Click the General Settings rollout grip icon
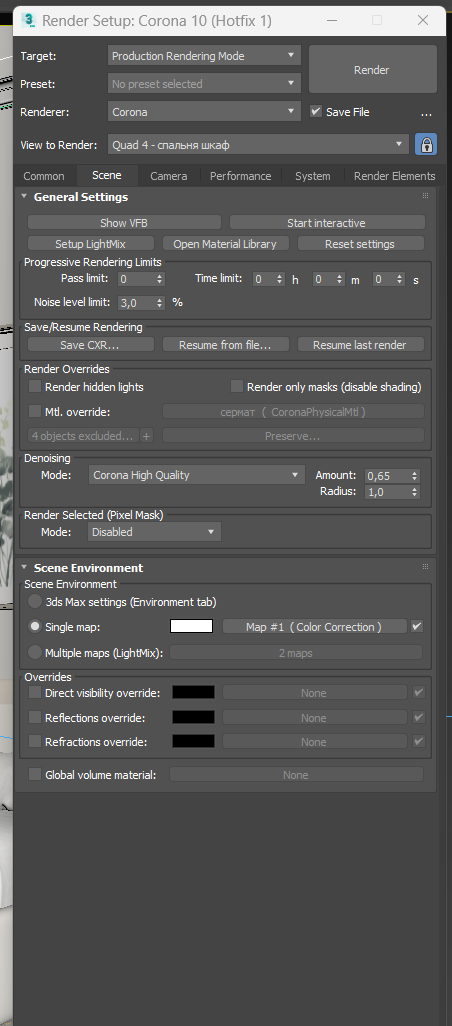Viewport: 452px width, 1026px height. [425, 196]
